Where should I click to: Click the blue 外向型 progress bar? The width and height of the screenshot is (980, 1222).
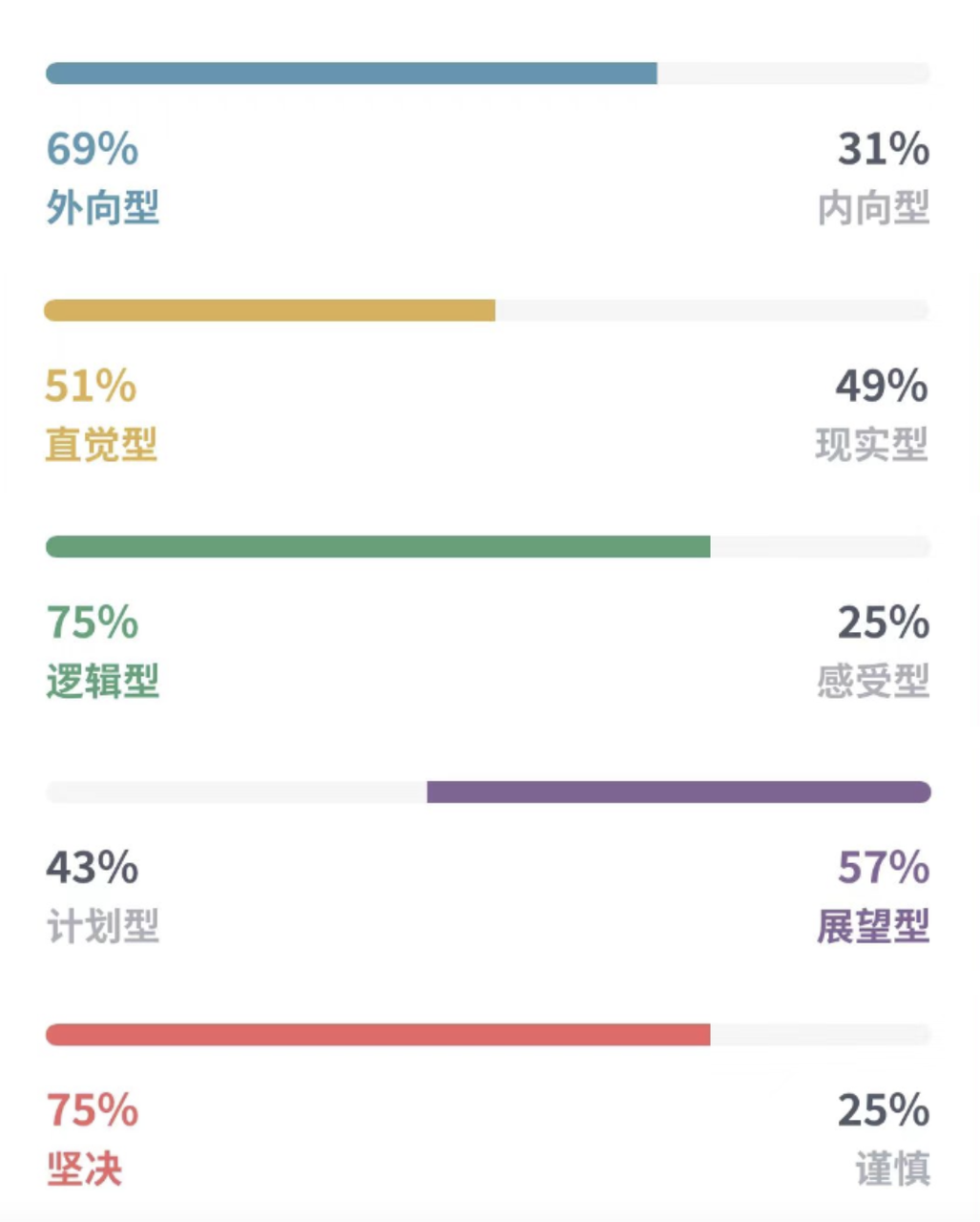tap(351, 74)
